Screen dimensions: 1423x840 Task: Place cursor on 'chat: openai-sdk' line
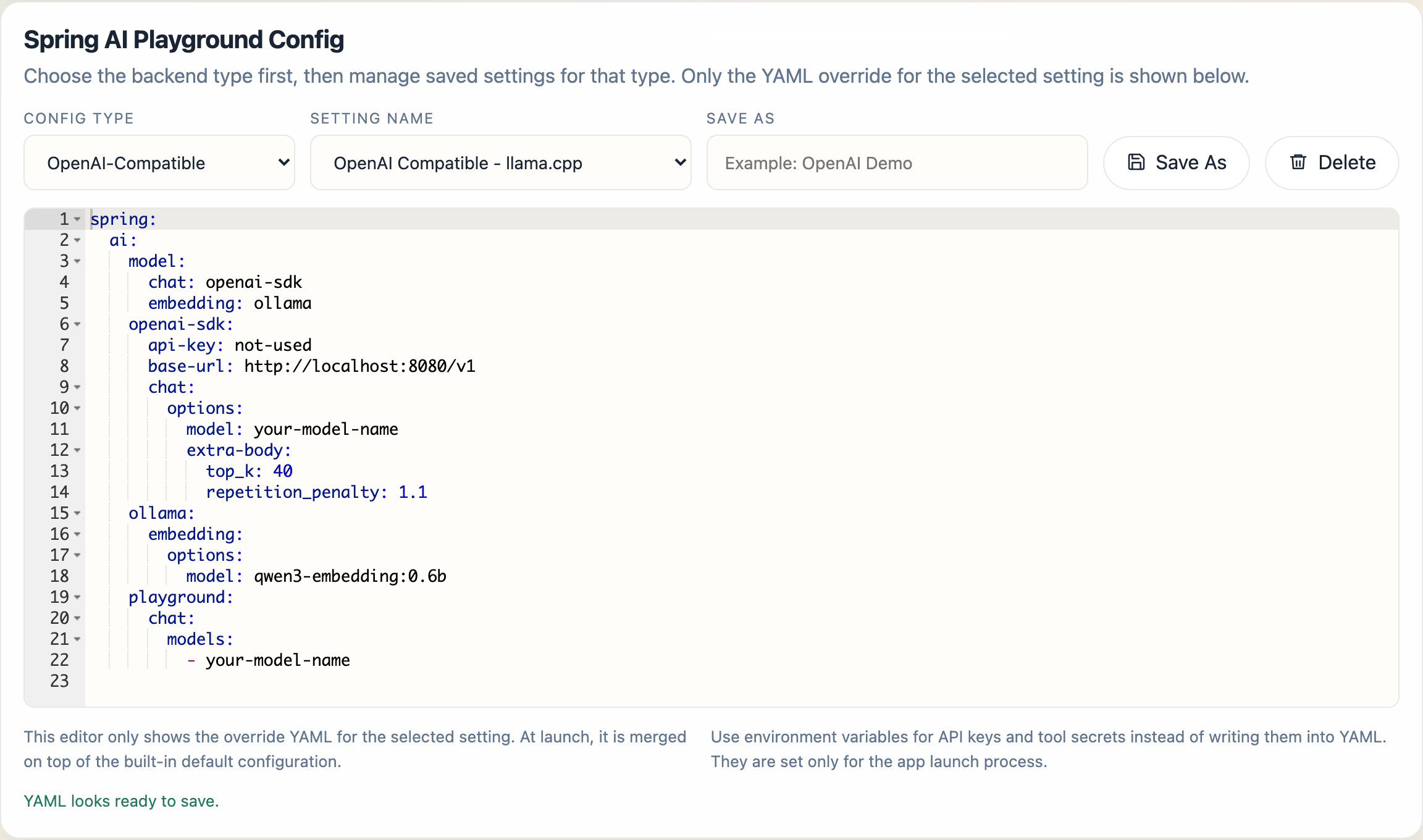click(225, 282)
